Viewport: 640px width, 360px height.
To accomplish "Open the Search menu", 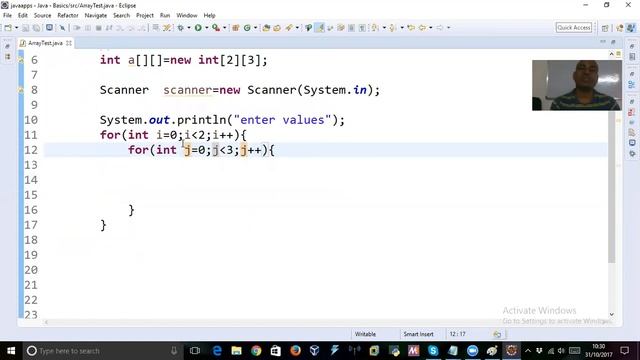I will click(x=121, y=16).
